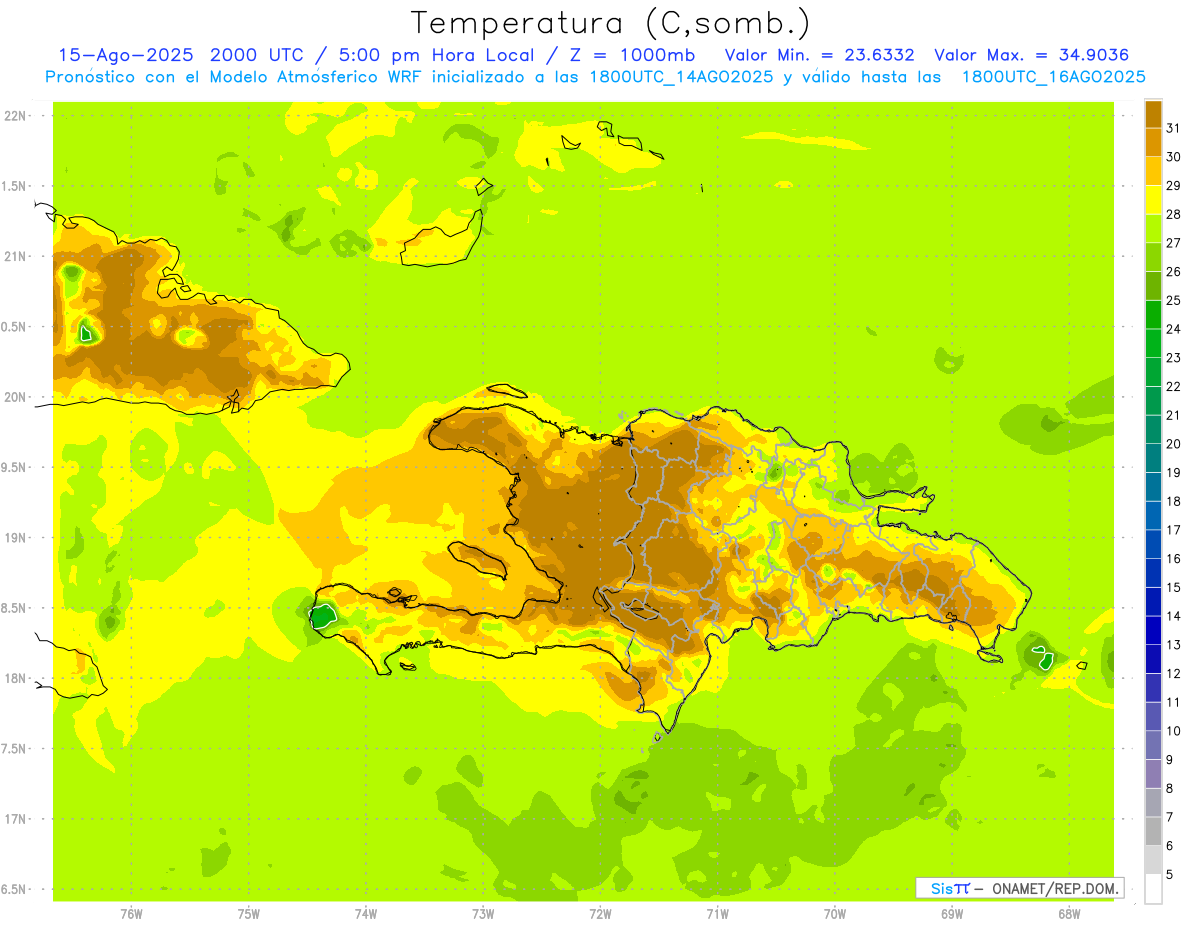The width and height of the screenshot is (1200, 927).
Task: Click the teal legend swatch between 19 and 20
Action: tap(1153, 458)
